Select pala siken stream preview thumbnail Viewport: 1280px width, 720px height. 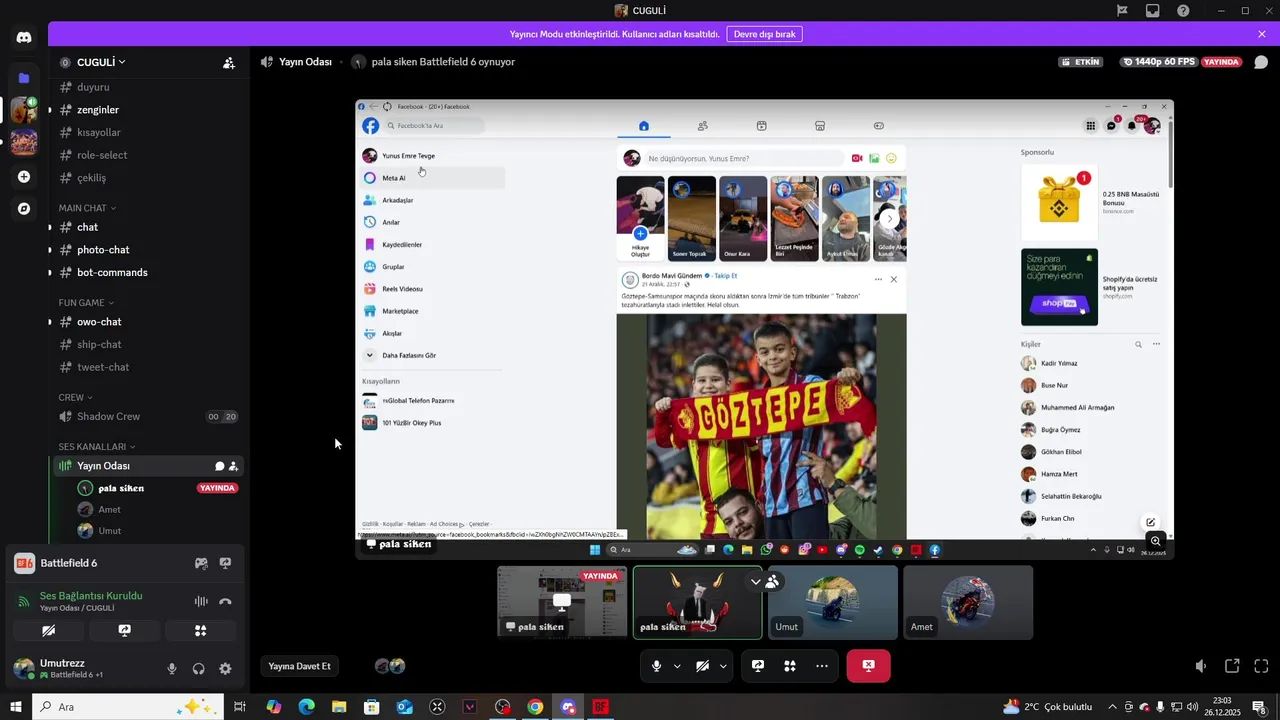coord(562,602)
